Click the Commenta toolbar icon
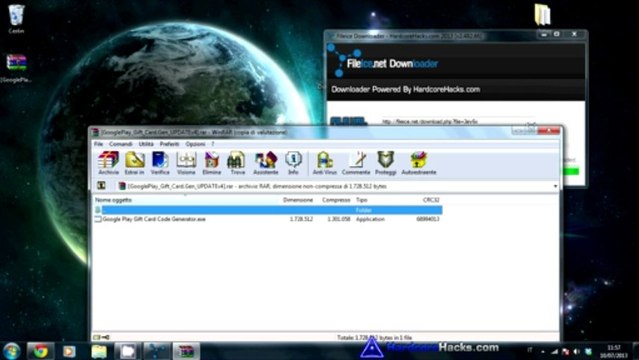Image resolution: width=639 pixels, height=360 pixels. tap(356, 163)
